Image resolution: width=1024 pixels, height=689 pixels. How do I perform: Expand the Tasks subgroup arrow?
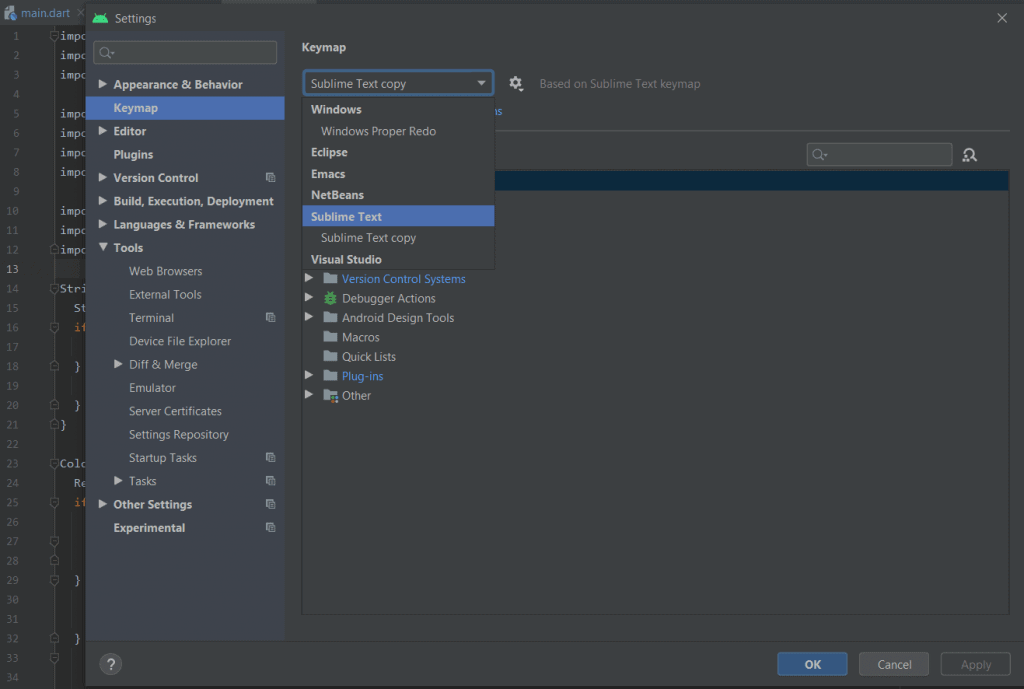[x=118, y=481]
